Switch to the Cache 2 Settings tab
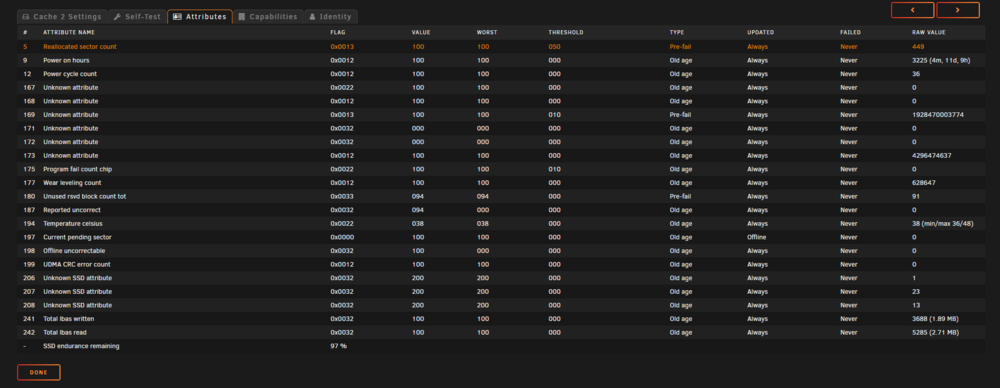Viewport: 1000px width, 388px height. 61,17
